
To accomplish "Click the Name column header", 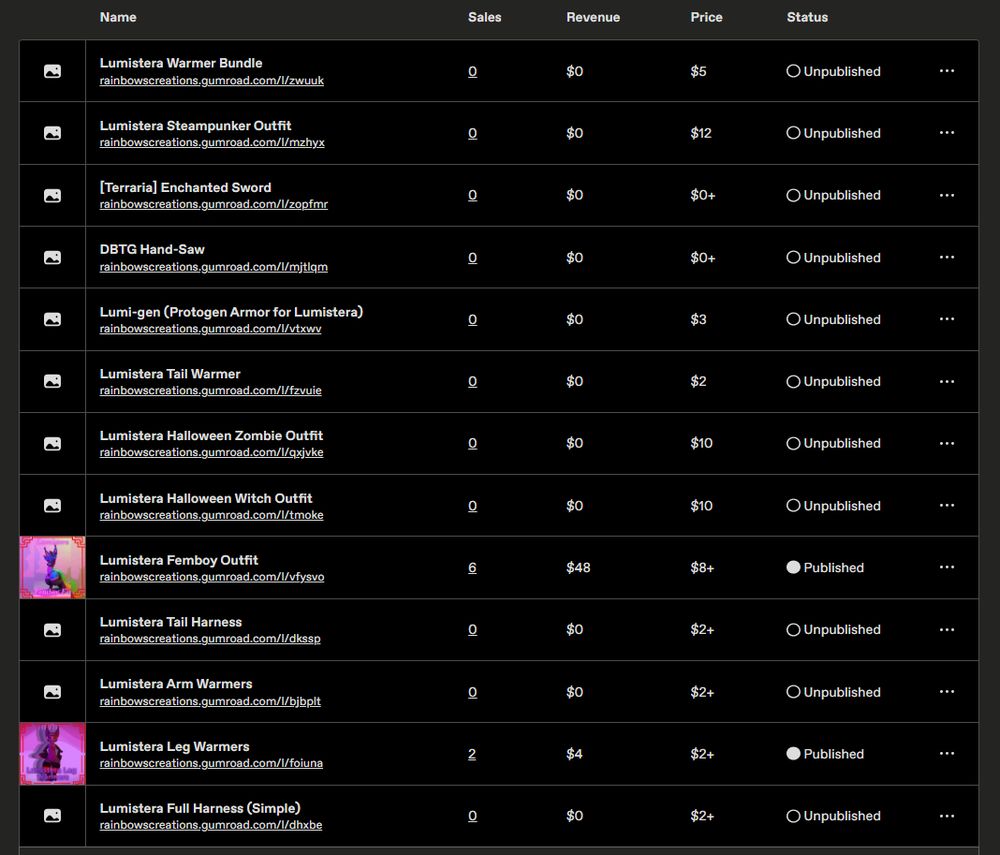I will tap(118, 17).
